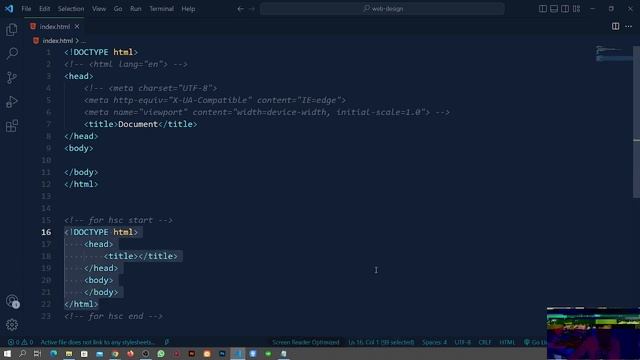Click the Go Live status bar button
Screen dimensions: 640x360
tap(535, 342)
